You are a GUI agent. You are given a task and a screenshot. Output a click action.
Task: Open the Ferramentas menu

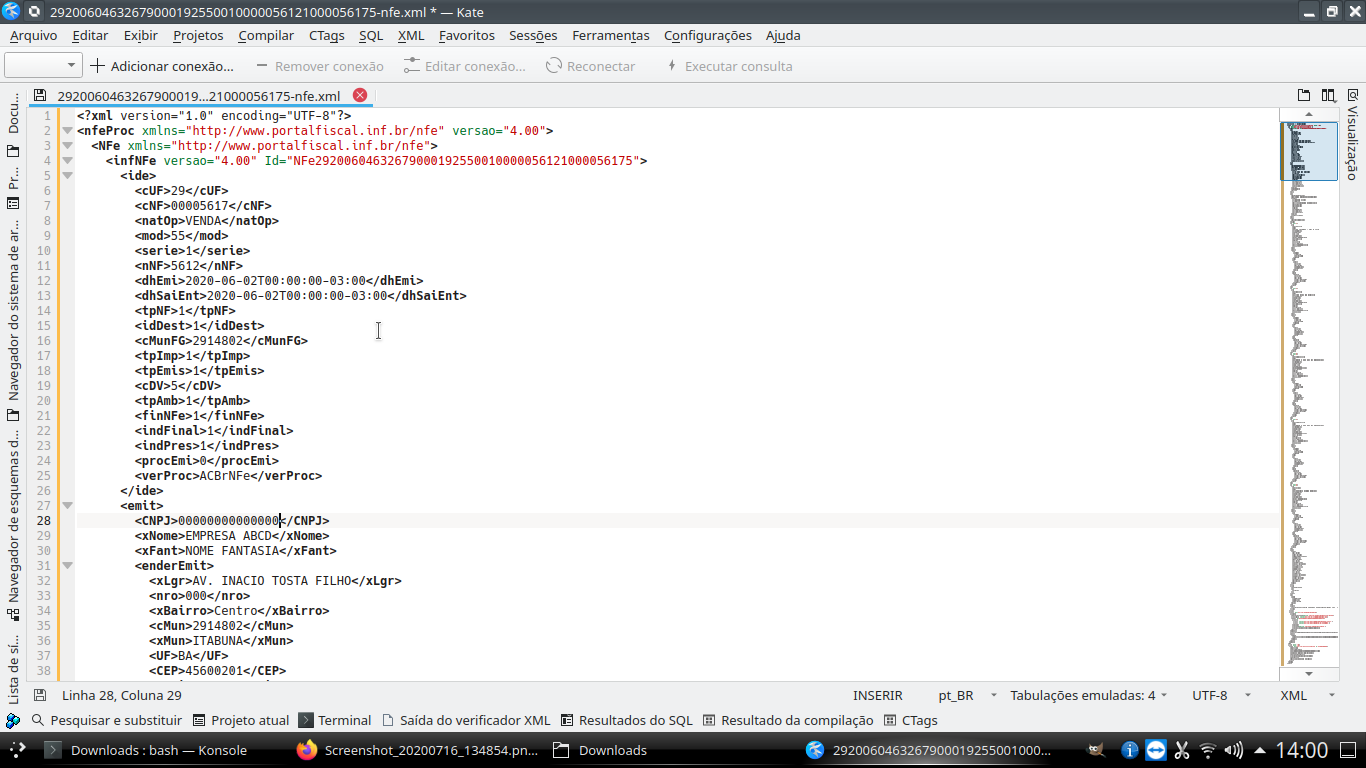(x=610, y=35)
